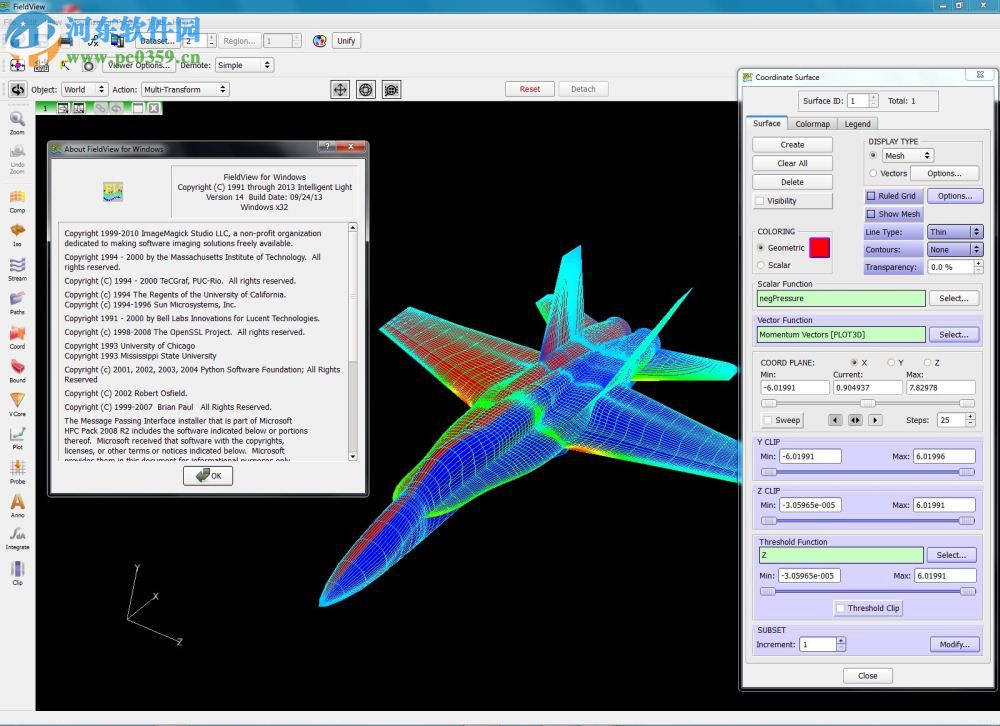This screenshot has height=726, width=1000.
Task: Switch to the Colormap tab
Action: click(812, 124)
